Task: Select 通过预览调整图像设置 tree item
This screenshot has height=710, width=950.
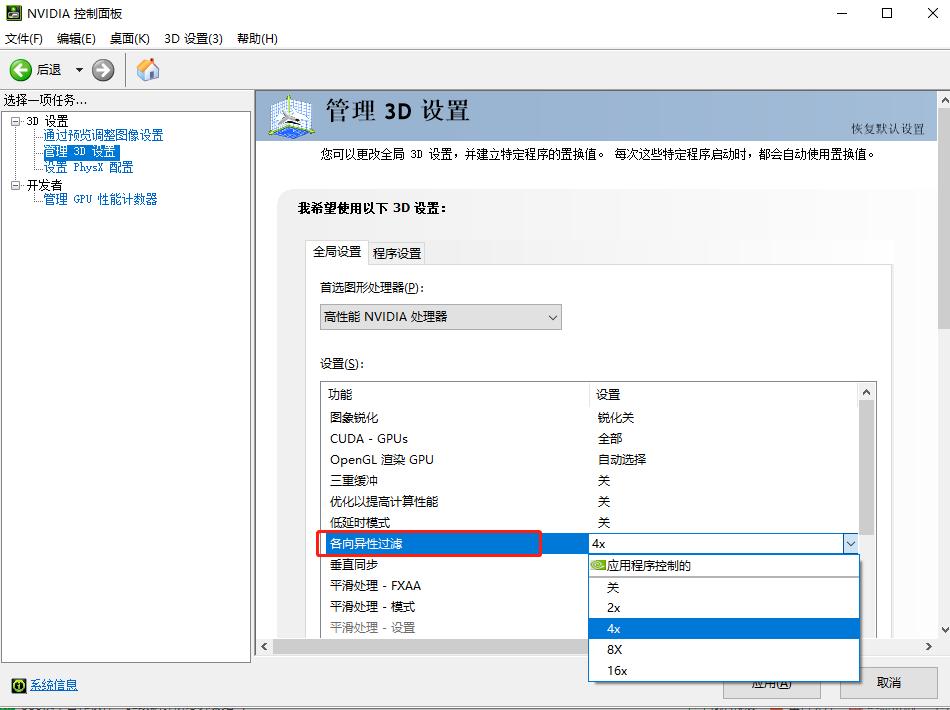Action: (101, 135)
